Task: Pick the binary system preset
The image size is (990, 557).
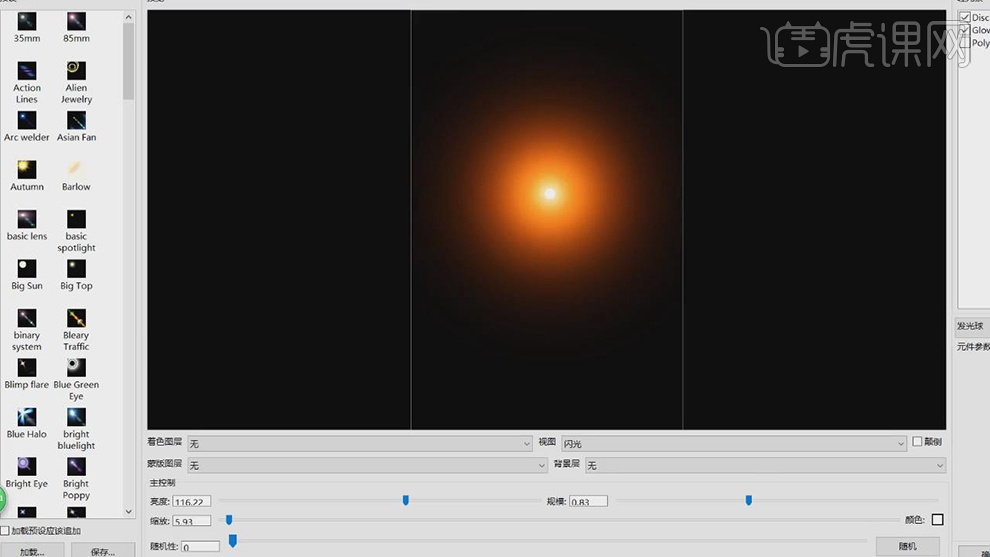Action: 27,330
